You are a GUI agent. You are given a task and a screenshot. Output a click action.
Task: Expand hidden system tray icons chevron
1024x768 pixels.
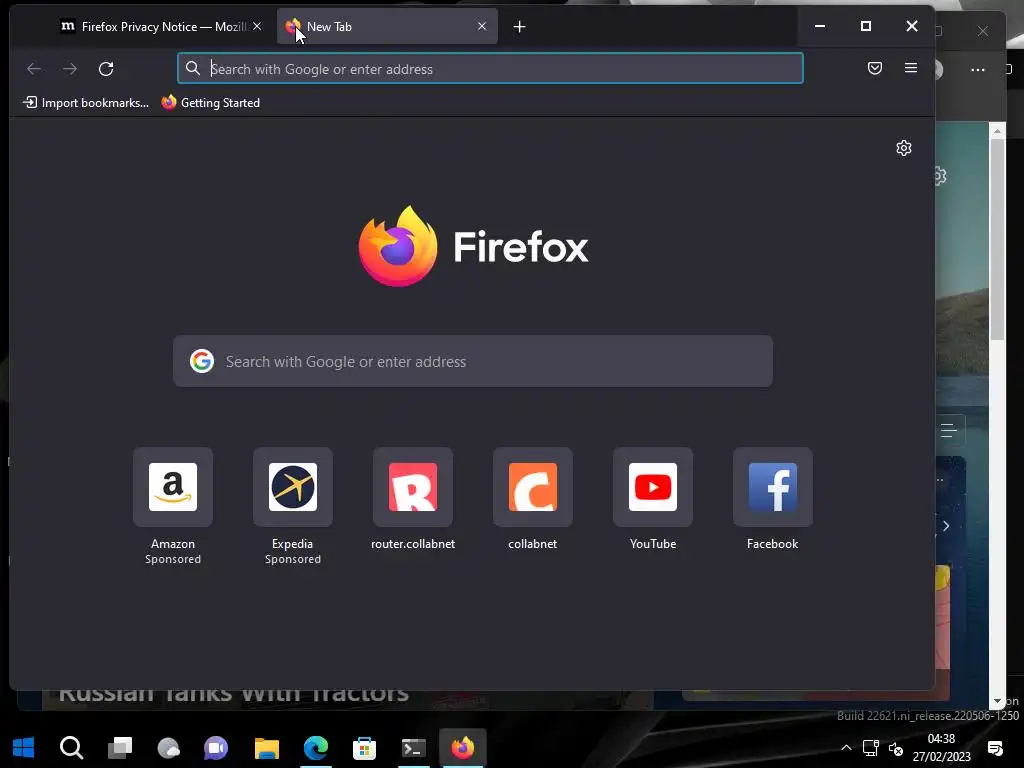click(x=846, y=748)
